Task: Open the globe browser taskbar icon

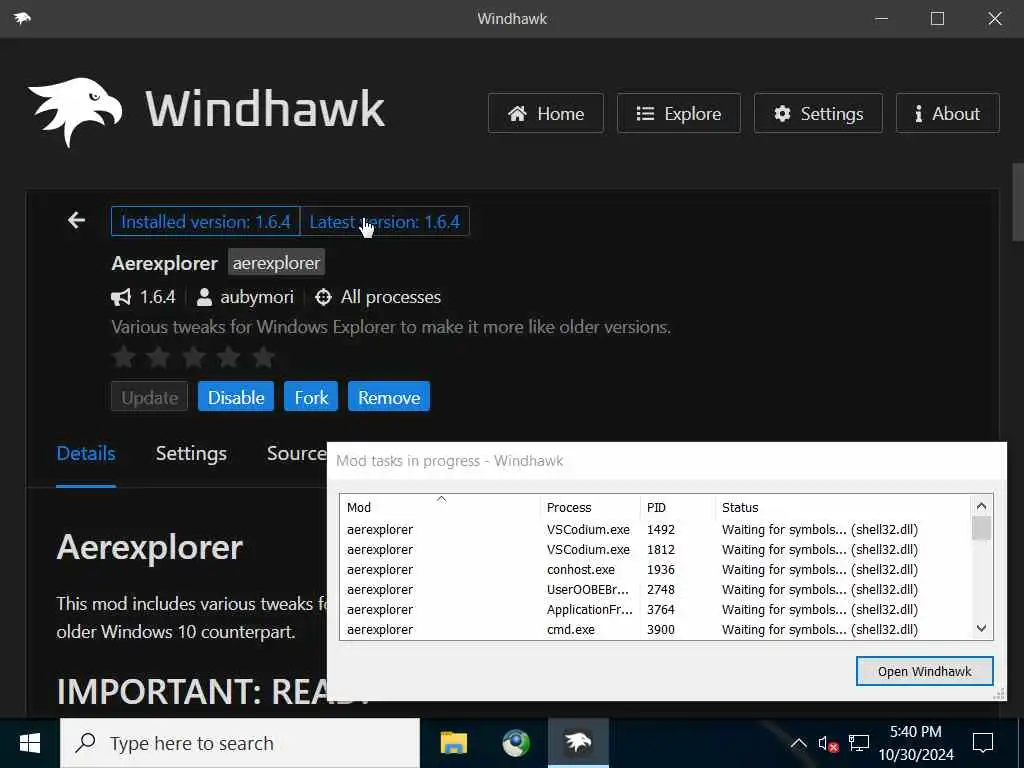Action: click(516, 743)
